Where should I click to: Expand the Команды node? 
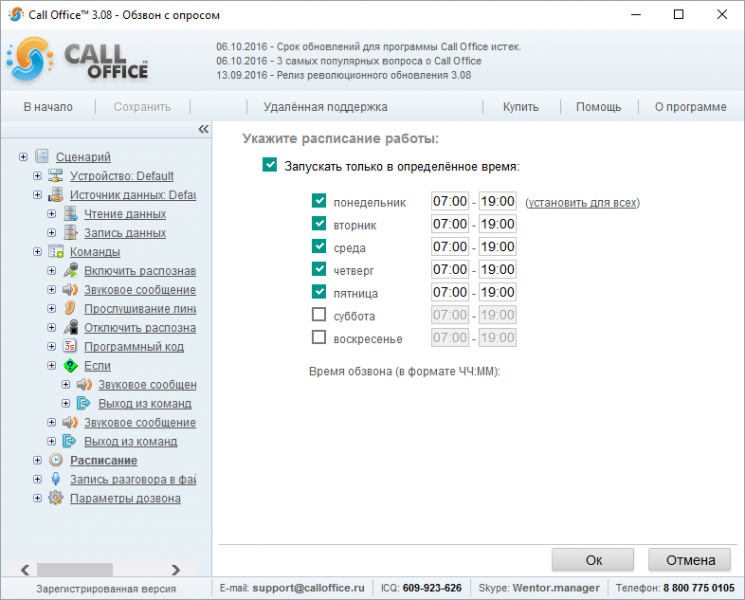tap(38, 252)
